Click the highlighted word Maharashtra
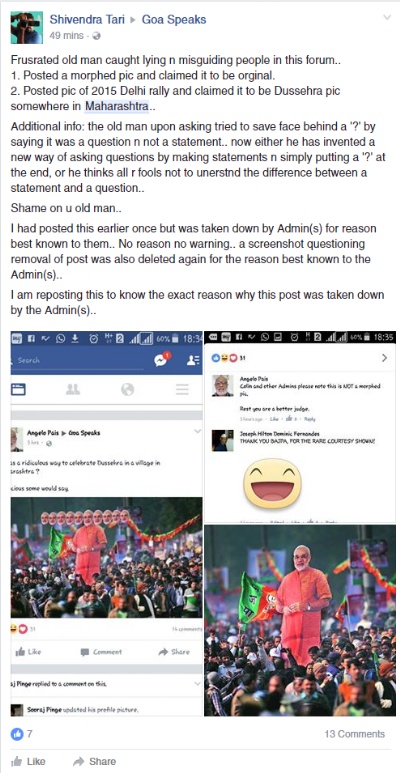The width and height of the screenshot is (400, 773). point(117,106)
